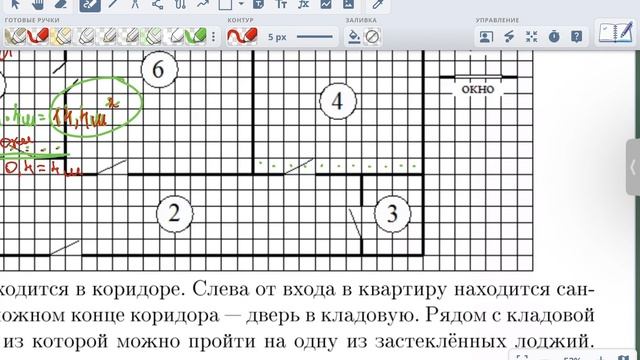Screen dimensions: 640x360
Task: Click room number 4 on plan
Action: coord(338,101)
